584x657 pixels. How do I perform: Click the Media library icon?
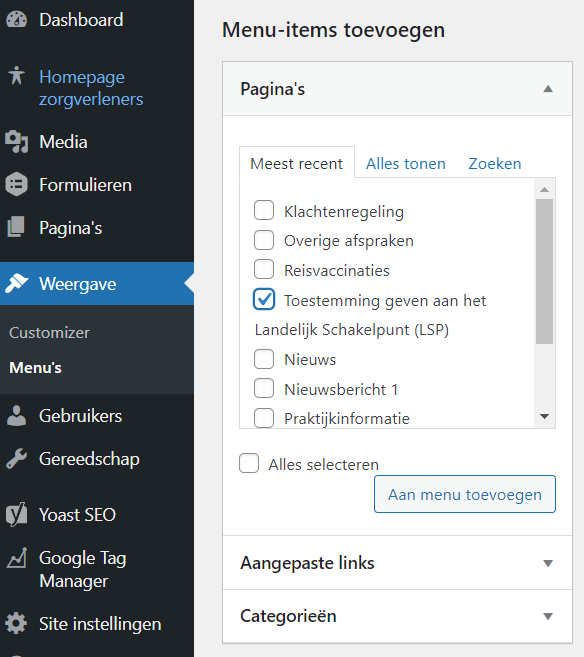(16, 142)
